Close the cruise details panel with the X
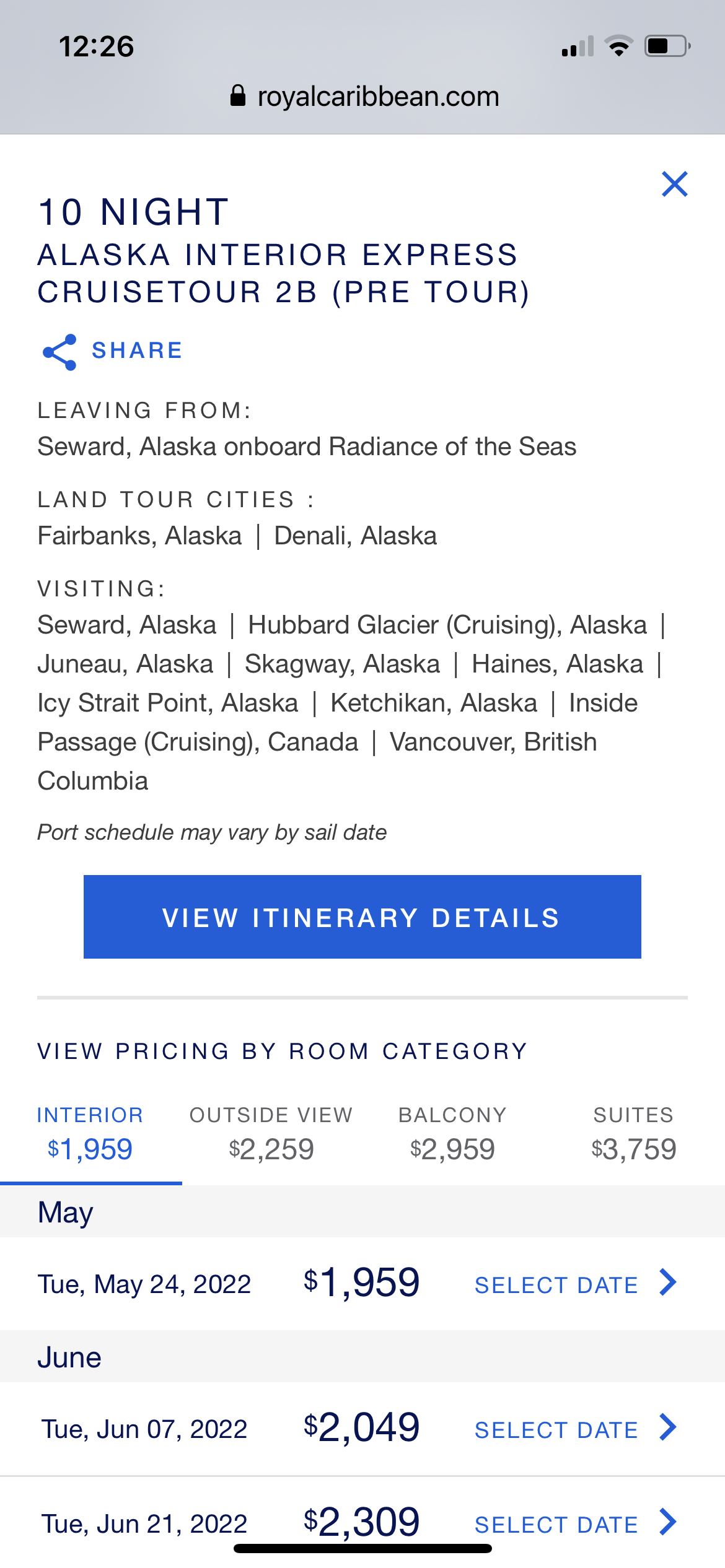Image resolution: width=725 pixels, height=1568 pixels. pos(675,184)
